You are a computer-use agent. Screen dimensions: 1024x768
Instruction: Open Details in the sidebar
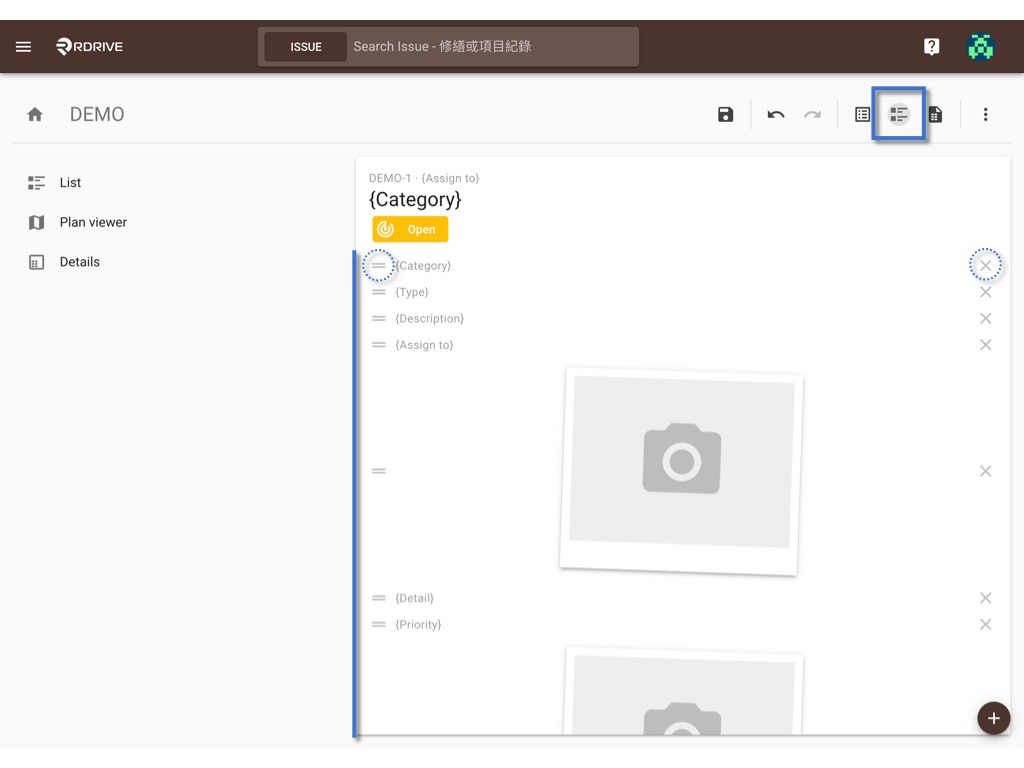point(64,262)
